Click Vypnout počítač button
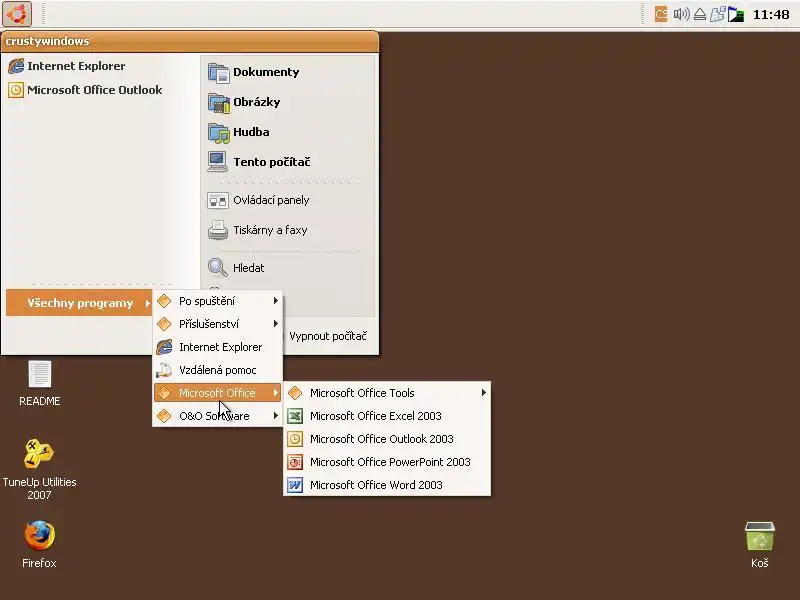This screenshot has height=600, width=800. click(x=328, y=336)
